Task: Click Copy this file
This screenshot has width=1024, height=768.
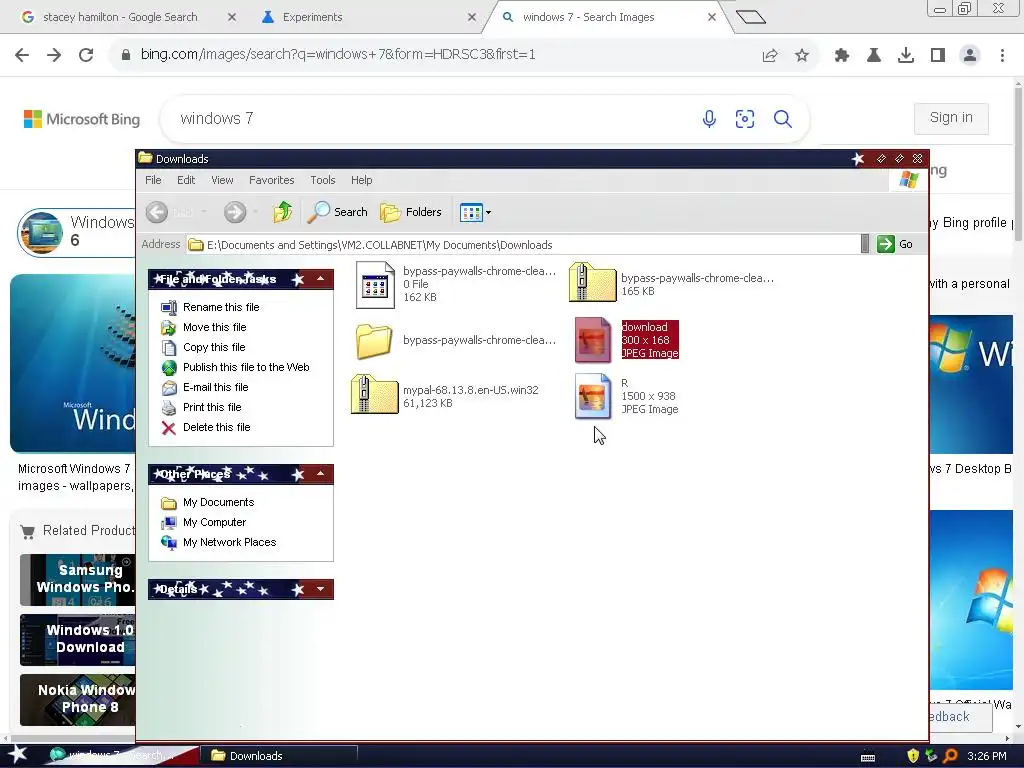Action: [214, 347]
